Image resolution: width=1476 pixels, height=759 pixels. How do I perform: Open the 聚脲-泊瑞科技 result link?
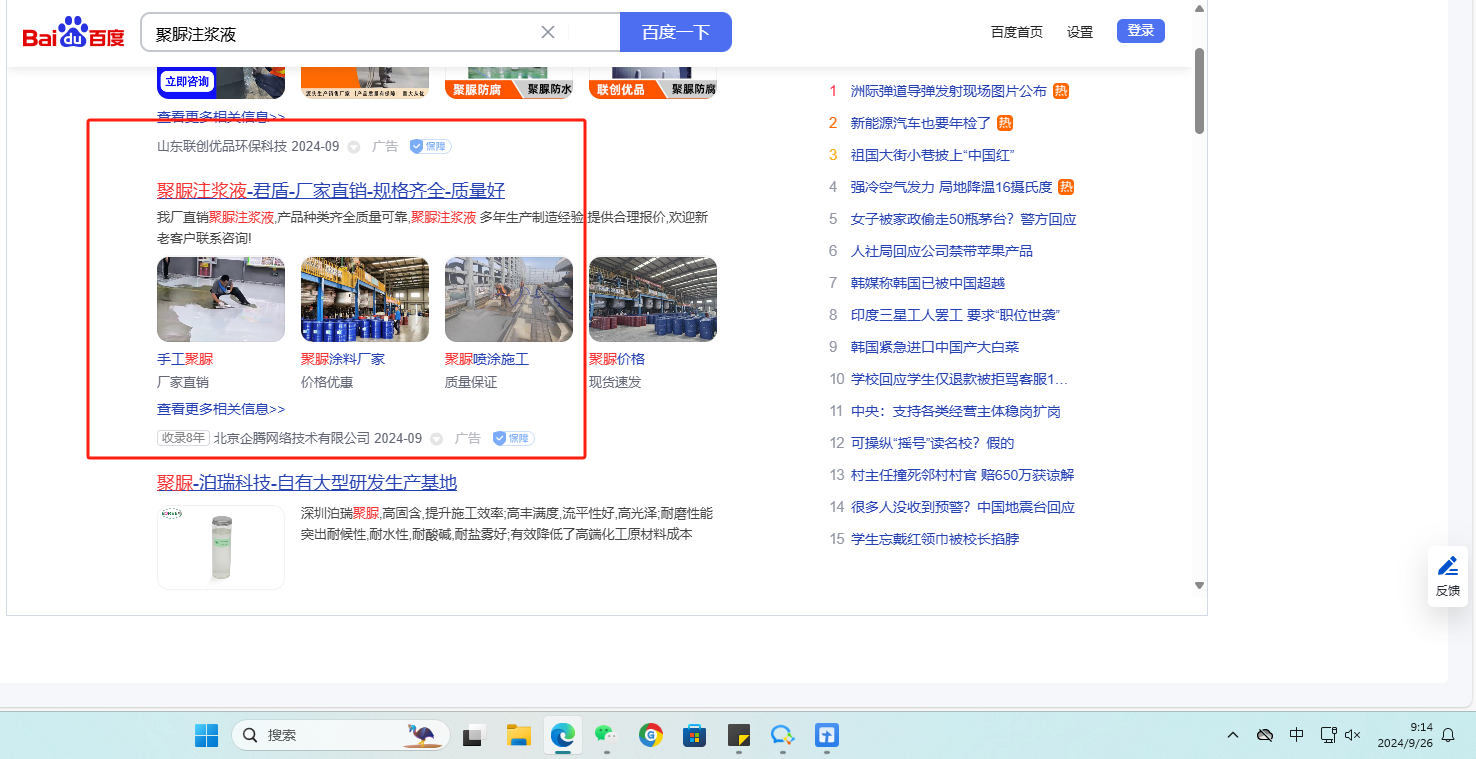(x=307, y=483)
